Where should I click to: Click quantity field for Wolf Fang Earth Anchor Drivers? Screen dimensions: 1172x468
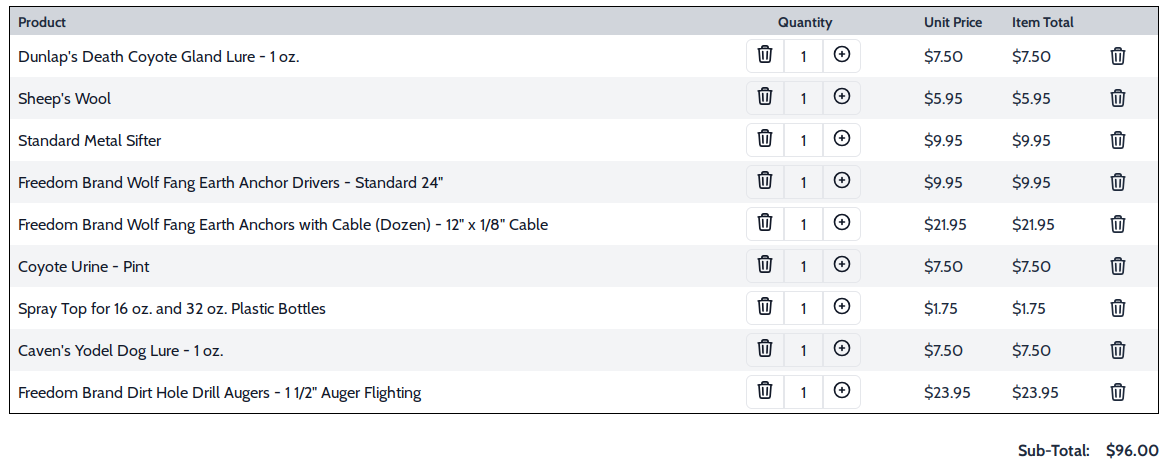(804, 182)
